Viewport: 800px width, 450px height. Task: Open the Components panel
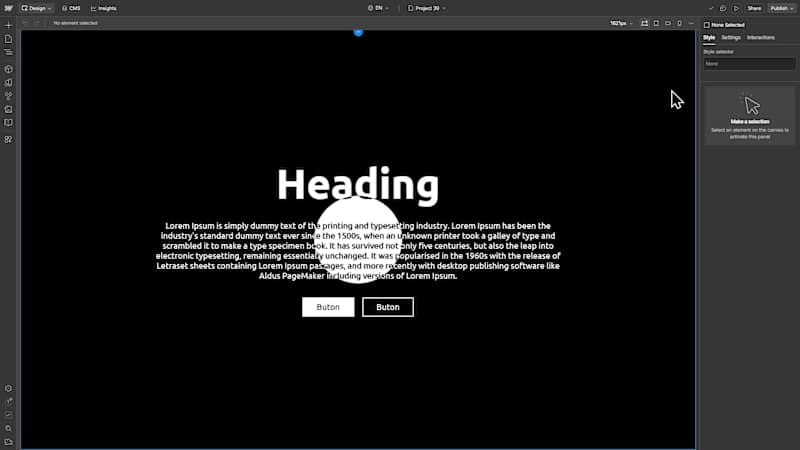point(8,69)
